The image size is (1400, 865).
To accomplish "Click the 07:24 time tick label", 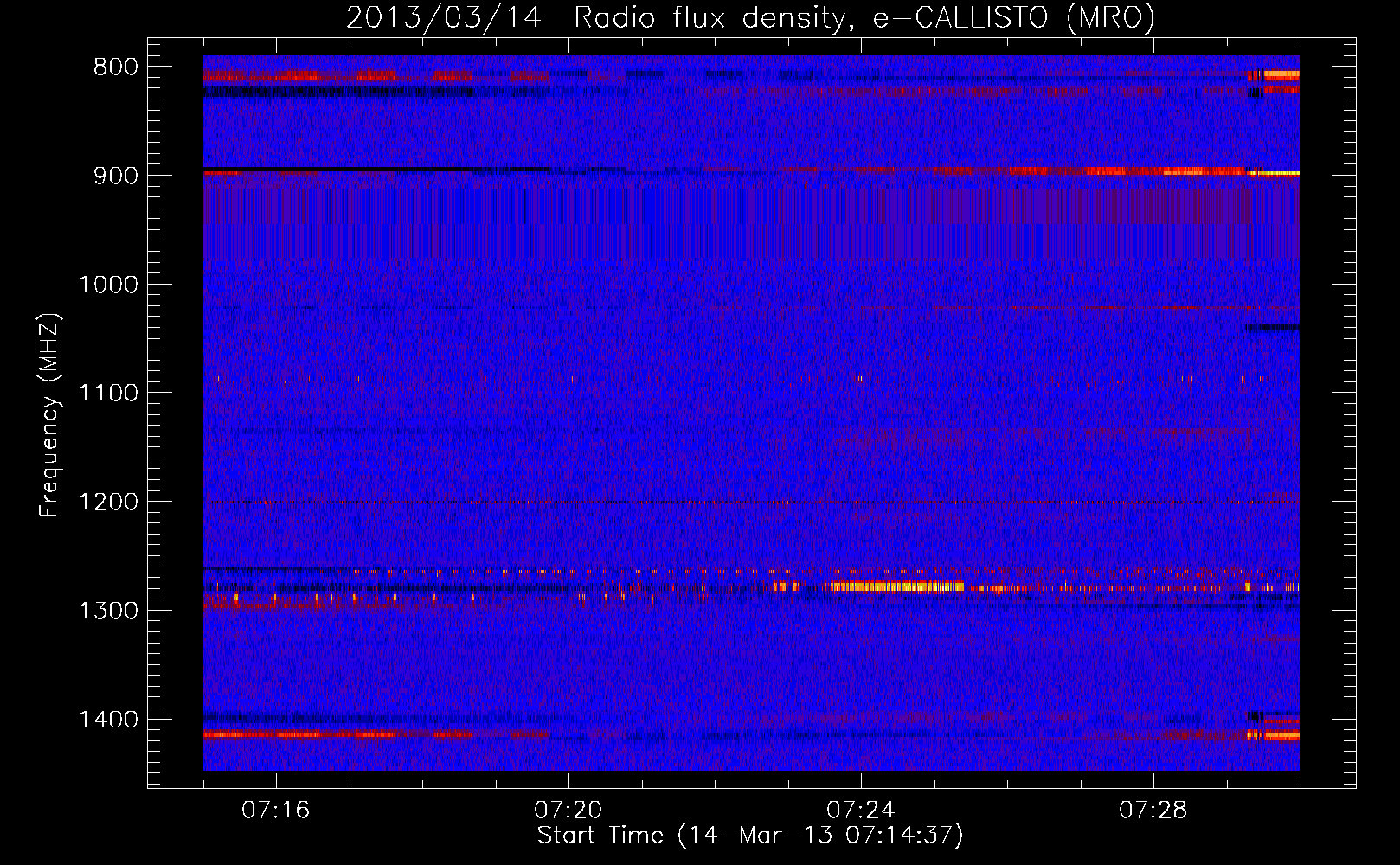I will point(861,811).
